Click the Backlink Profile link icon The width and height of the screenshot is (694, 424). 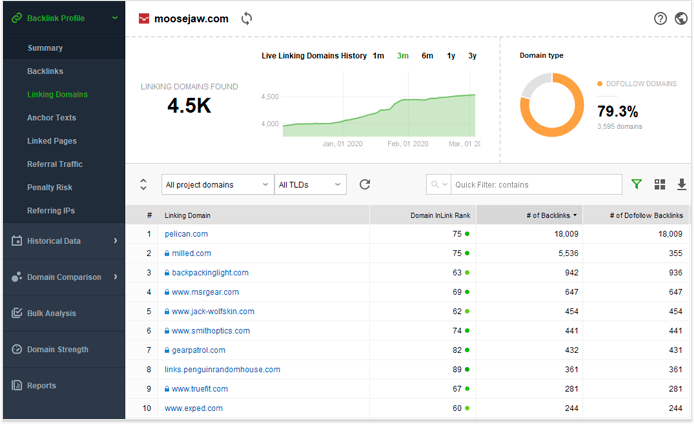pos(16,18)
